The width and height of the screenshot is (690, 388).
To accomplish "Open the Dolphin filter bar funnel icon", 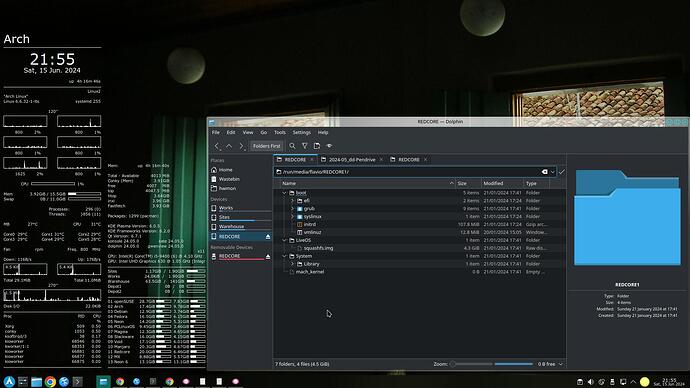I will click(x=305, y=146).
